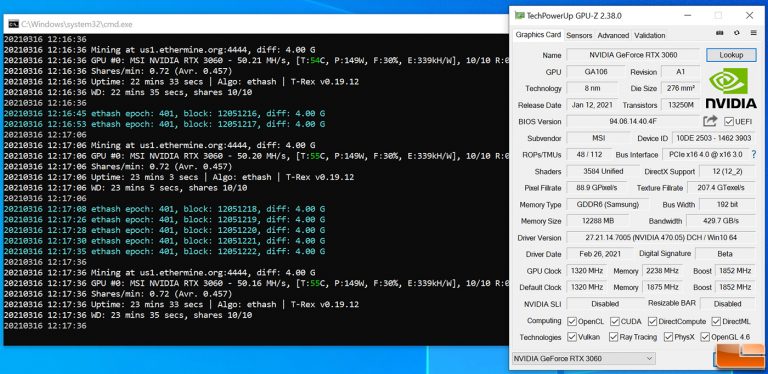Image resolution: width=768 pixels, height=374 pixels.
Task: Toggle the Ray Tracing checkbox
Action: click(613, 337)
